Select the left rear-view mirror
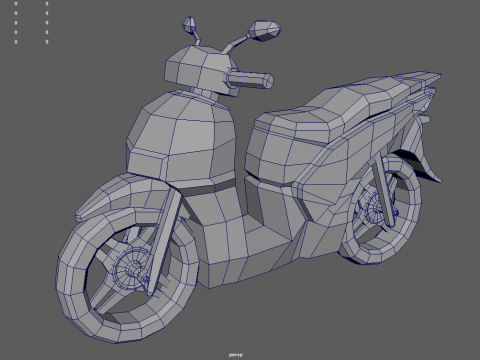This screenshot has height=360, width=480. tap(190, 24)
